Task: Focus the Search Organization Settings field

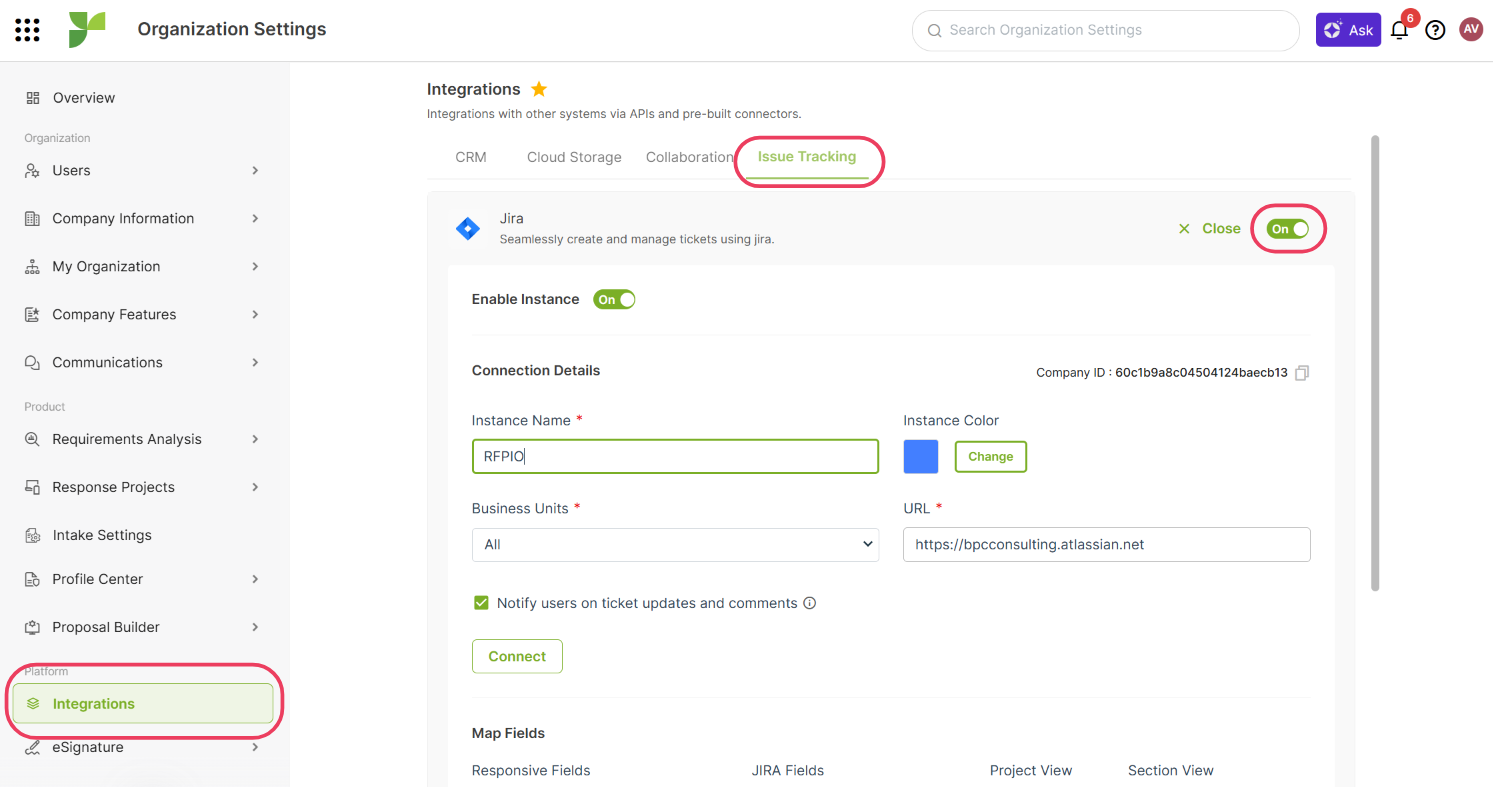Action: [1105, 30]
